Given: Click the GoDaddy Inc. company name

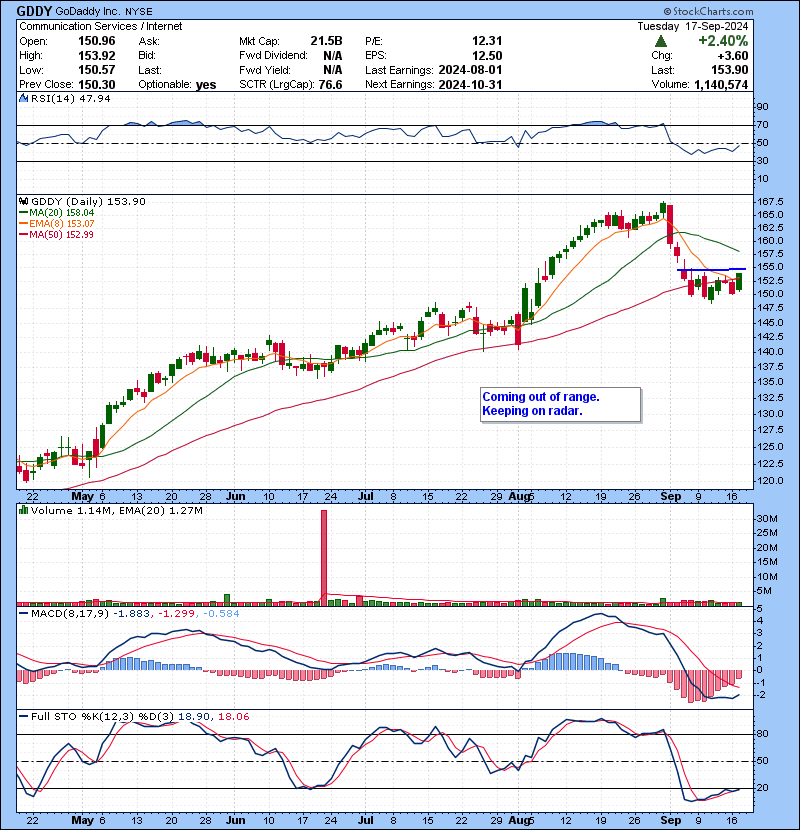Looking at the screenshot, I should pyautogui.click(x=88, y=11).
